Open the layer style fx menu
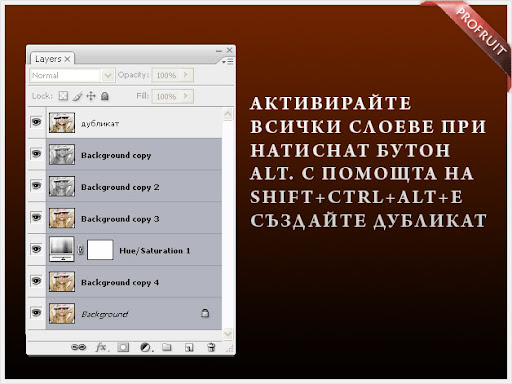This screenshot has width=512, height=384. point(101,347)
